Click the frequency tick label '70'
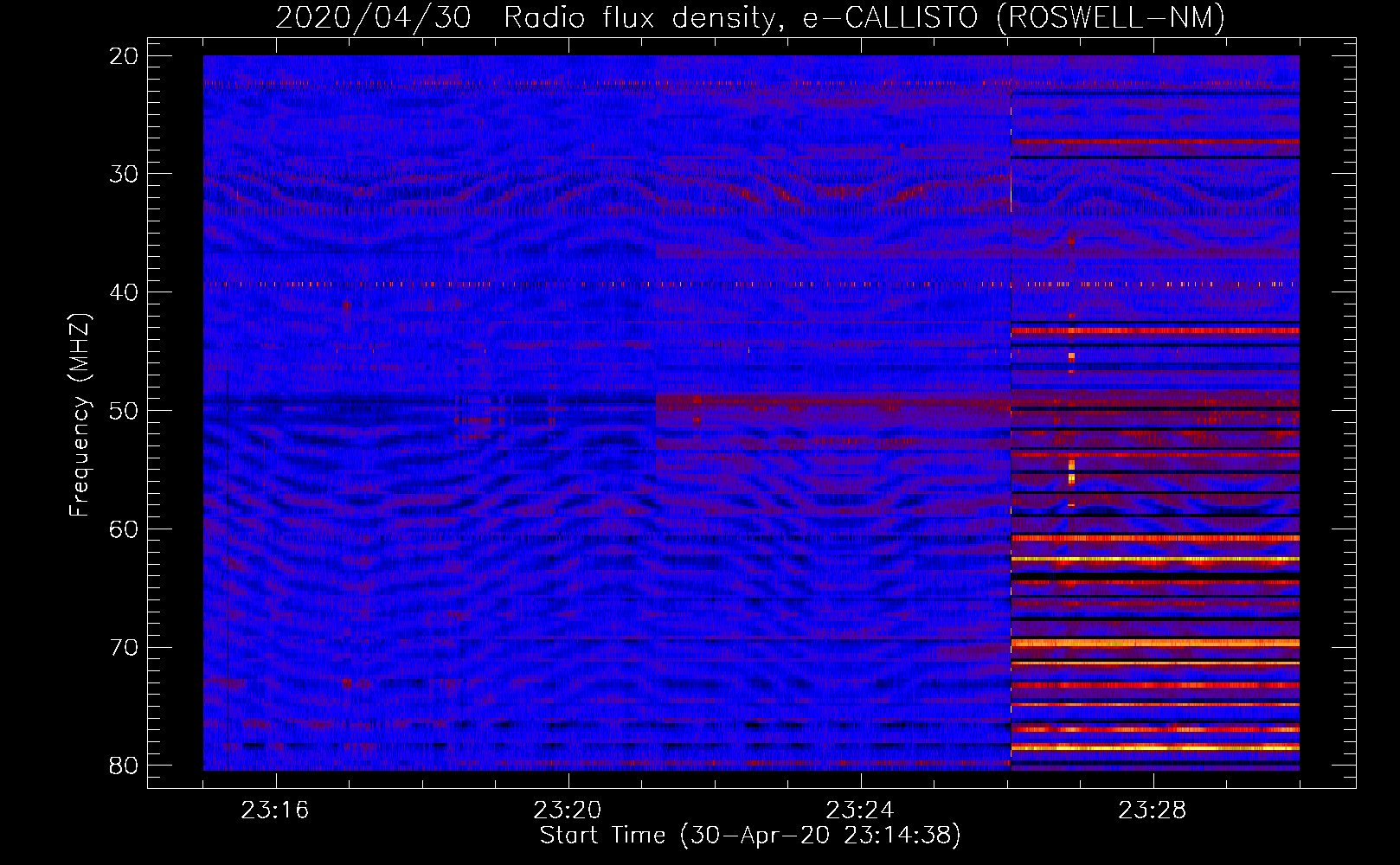The image size is (1400, 865). click(x=125, y=648)
